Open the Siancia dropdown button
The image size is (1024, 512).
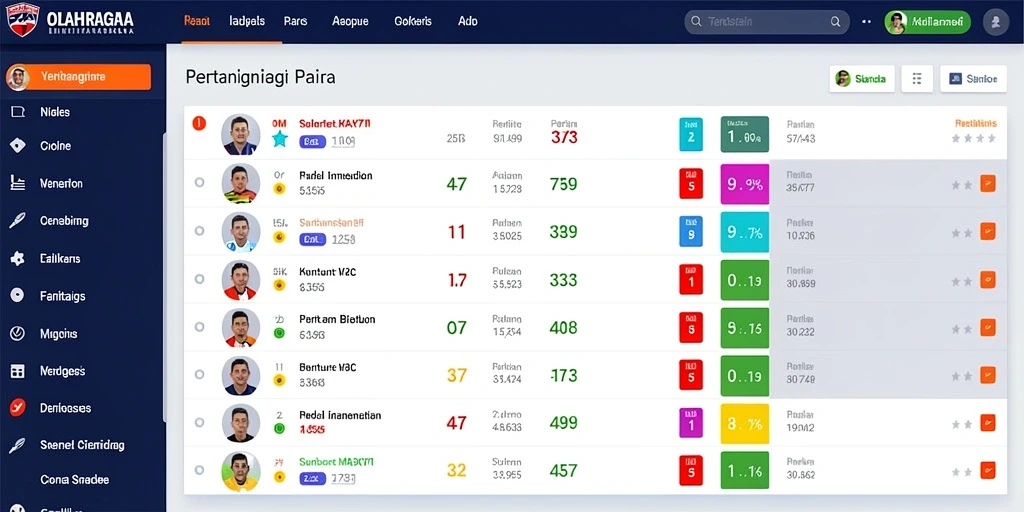click(861, 79)
